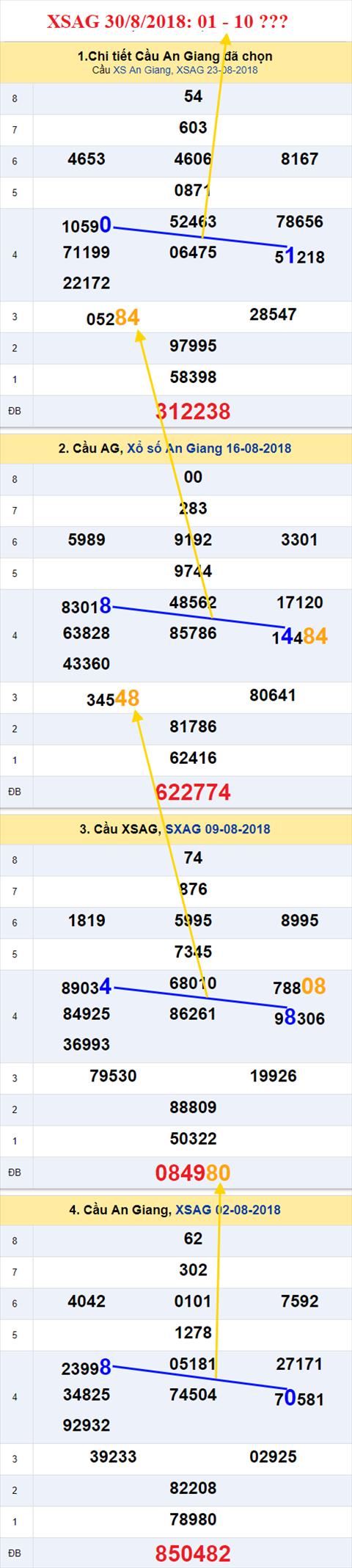Click the number 71199

[x=87, y=252]
